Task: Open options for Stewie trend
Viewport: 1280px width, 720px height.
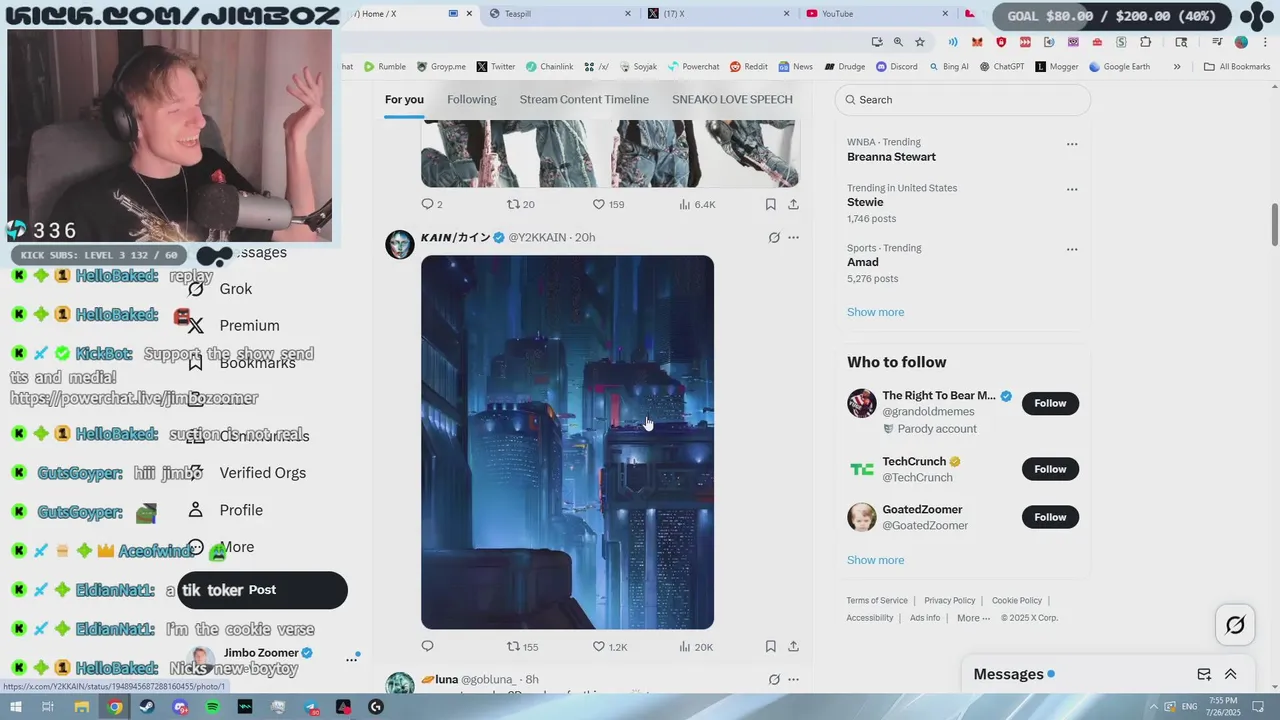Action: (x=1072, y=190)
